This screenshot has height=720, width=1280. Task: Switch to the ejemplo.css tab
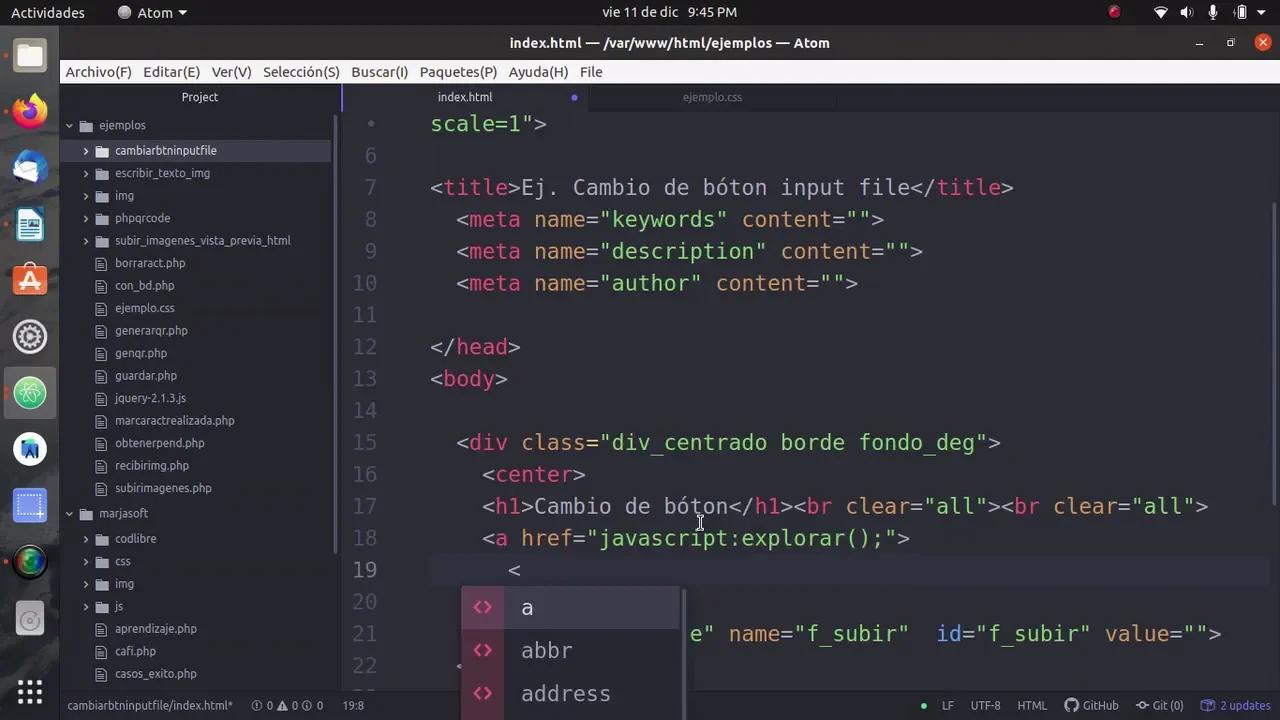712,97
